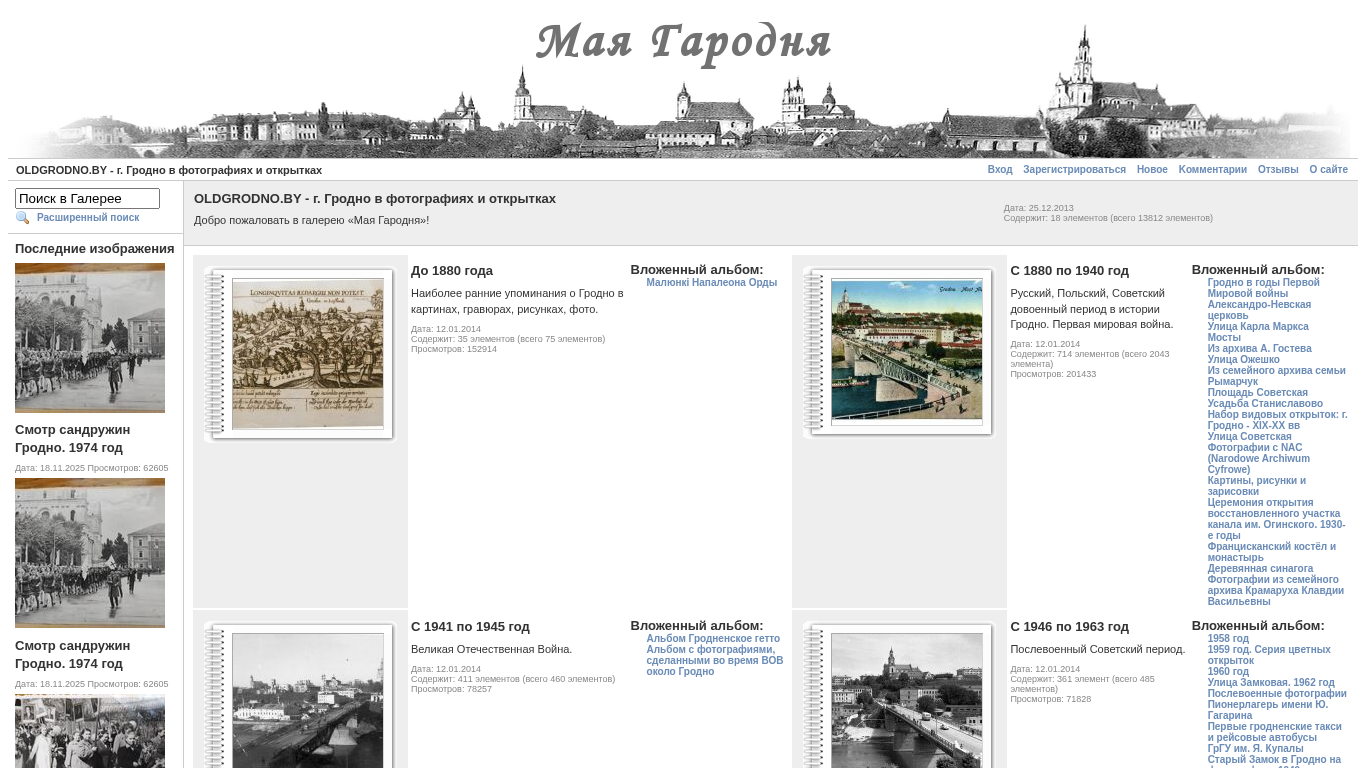Click the magnifier icon beside Расширенный поиск
This screenshot has height=768, width=1366.
22,218
